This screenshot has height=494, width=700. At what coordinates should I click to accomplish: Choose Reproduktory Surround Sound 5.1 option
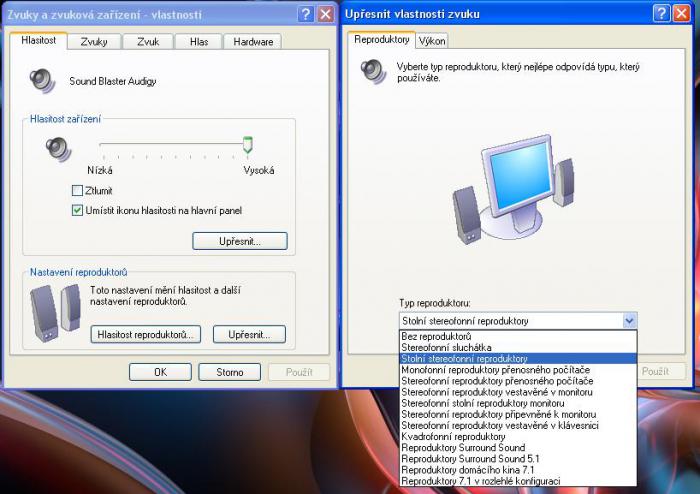(x=460, y=459)
